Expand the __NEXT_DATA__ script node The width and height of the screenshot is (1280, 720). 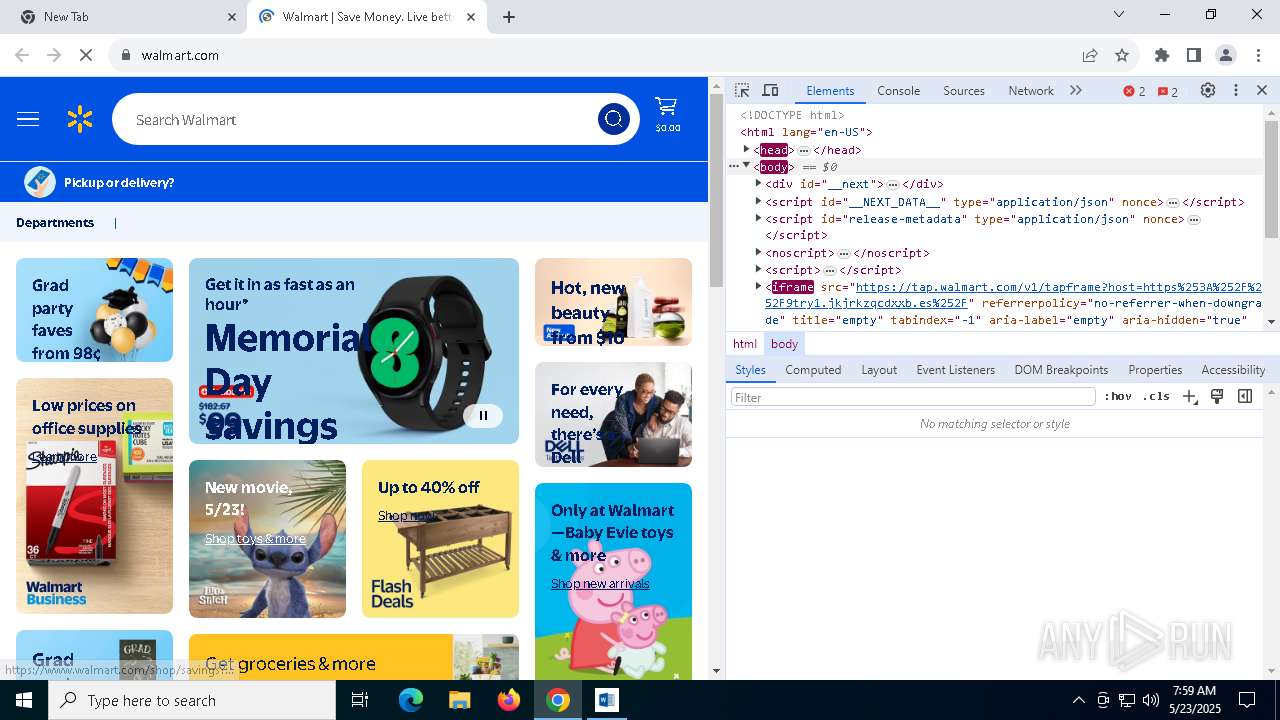coord(758,201)
